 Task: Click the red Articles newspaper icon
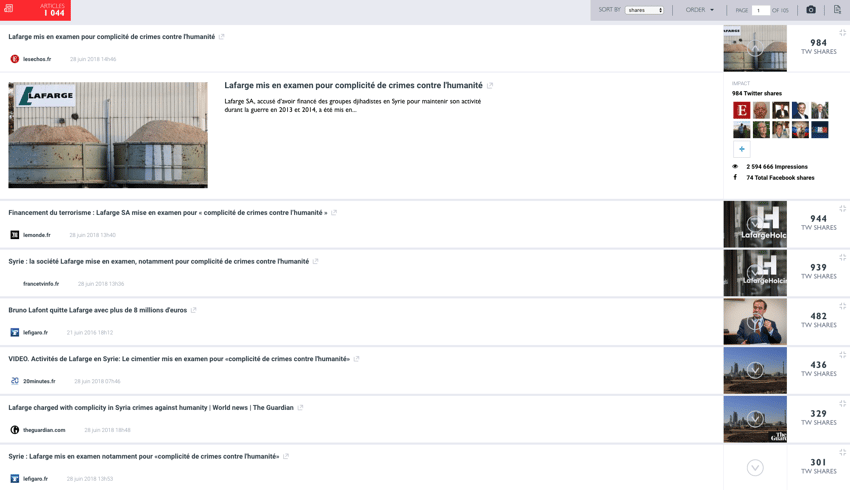9,9
